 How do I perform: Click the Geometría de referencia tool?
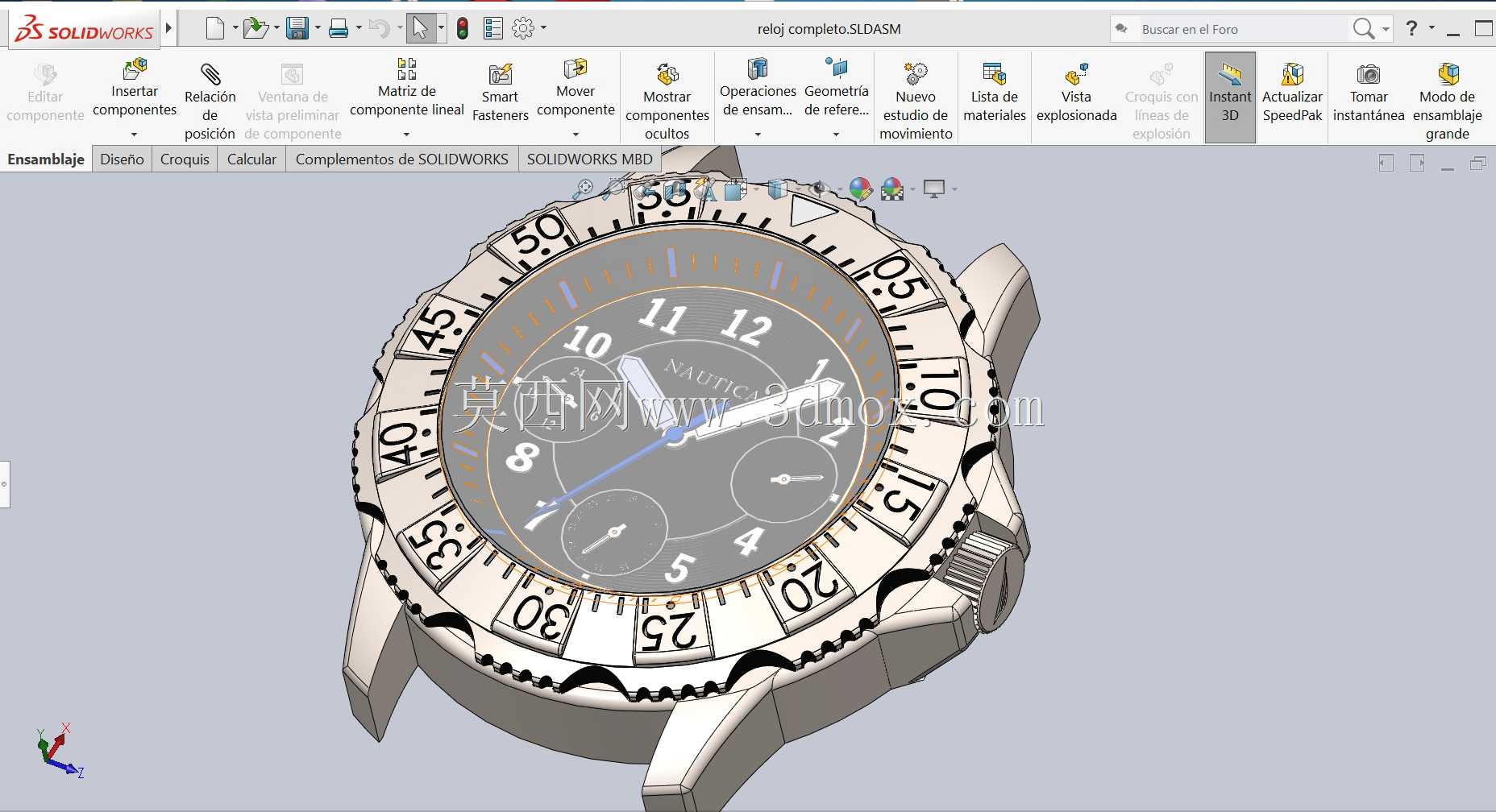836,89
